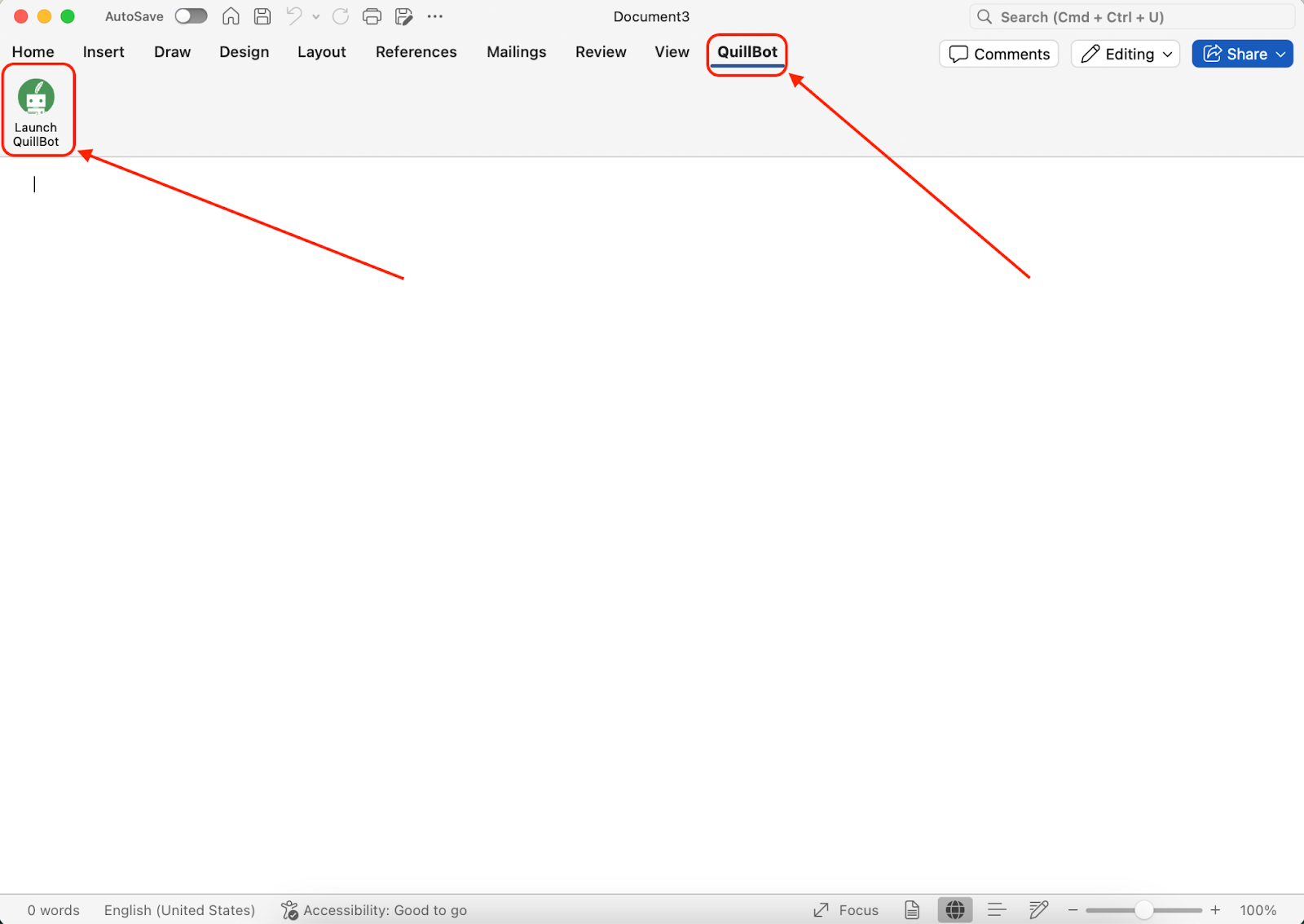Click the Print icon
Viewport: 1304px width, 924px height.
372,16
